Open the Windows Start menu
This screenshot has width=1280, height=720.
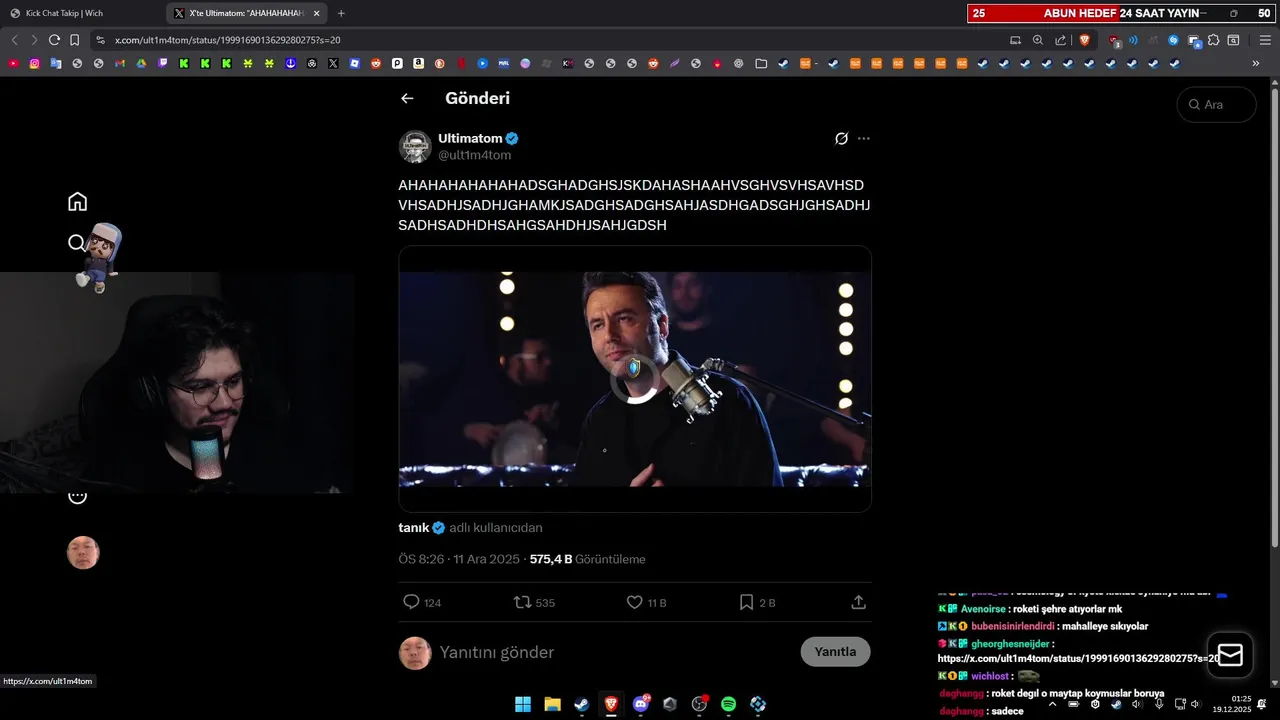pos(523,704)
